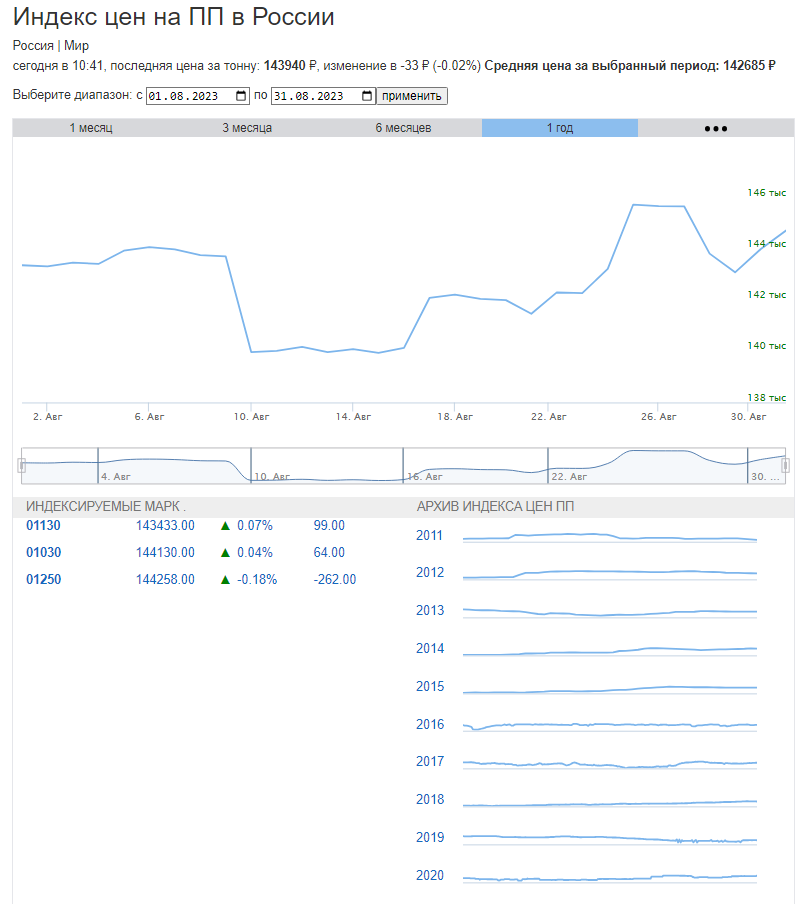Open 2016 archive year link
The image size is (807, 904).
(x=430, y=725)
